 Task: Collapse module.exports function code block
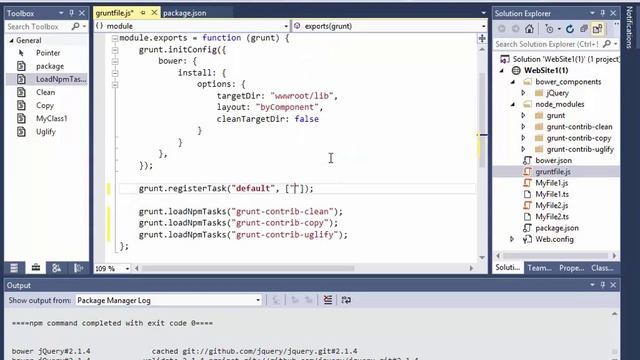click(115, 38)
